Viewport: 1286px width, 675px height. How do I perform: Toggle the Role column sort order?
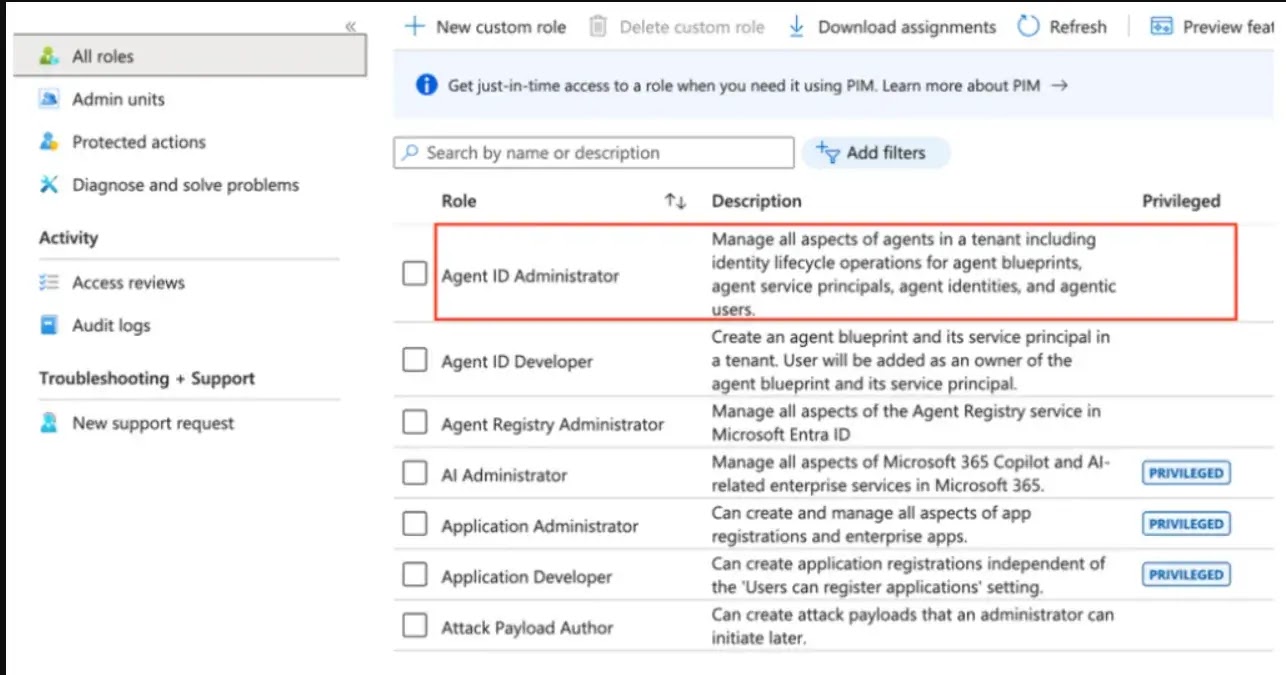click(x=676, y=201)
